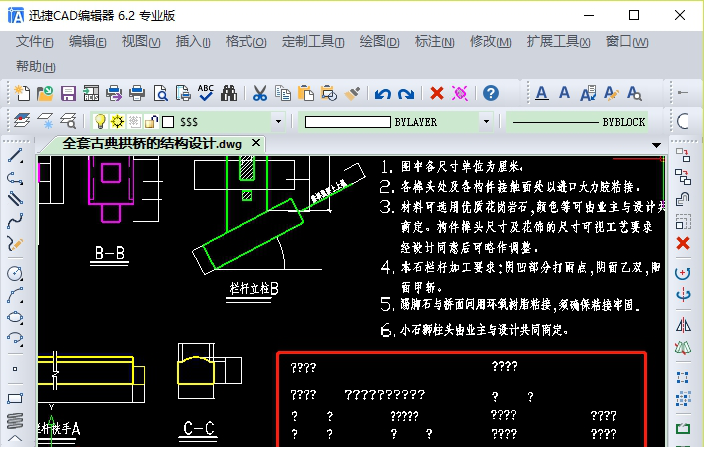Redo action with the blue arrow

click(406, 93)
